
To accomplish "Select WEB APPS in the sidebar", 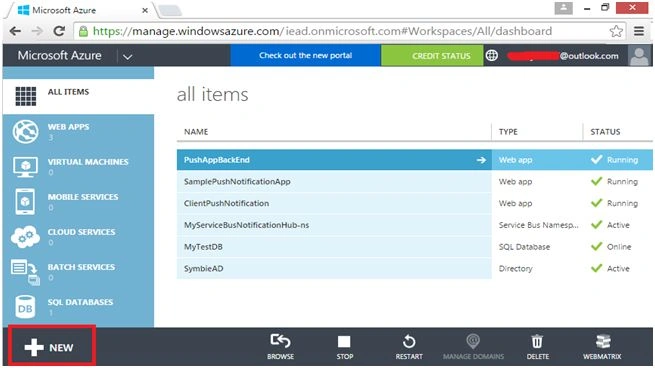I will (68, 127).
